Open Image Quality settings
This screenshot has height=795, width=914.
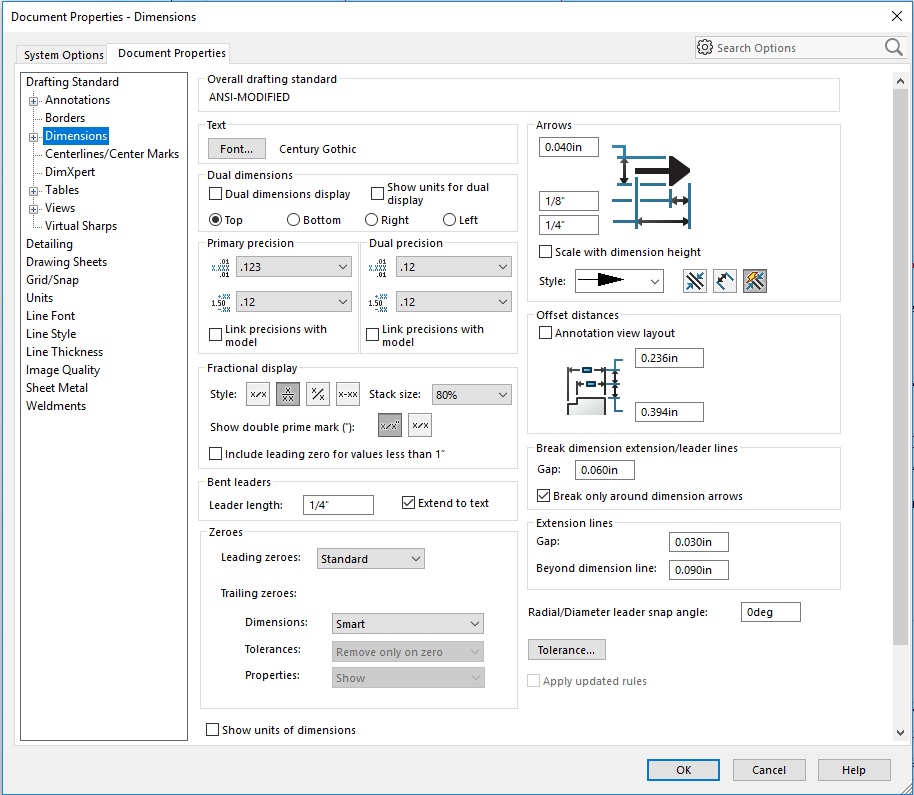coord(63,370)
